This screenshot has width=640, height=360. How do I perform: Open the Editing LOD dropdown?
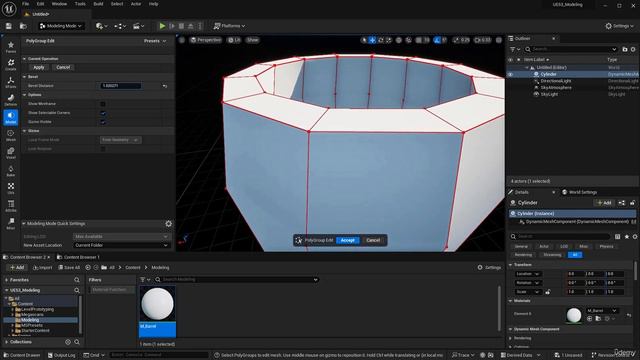tap(121, 236)
